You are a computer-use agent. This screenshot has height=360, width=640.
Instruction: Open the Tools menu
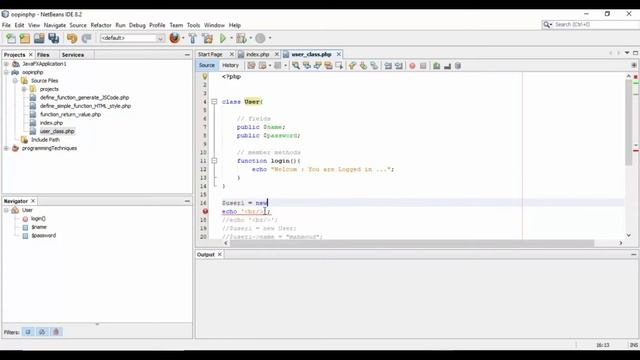click(193, 25)
